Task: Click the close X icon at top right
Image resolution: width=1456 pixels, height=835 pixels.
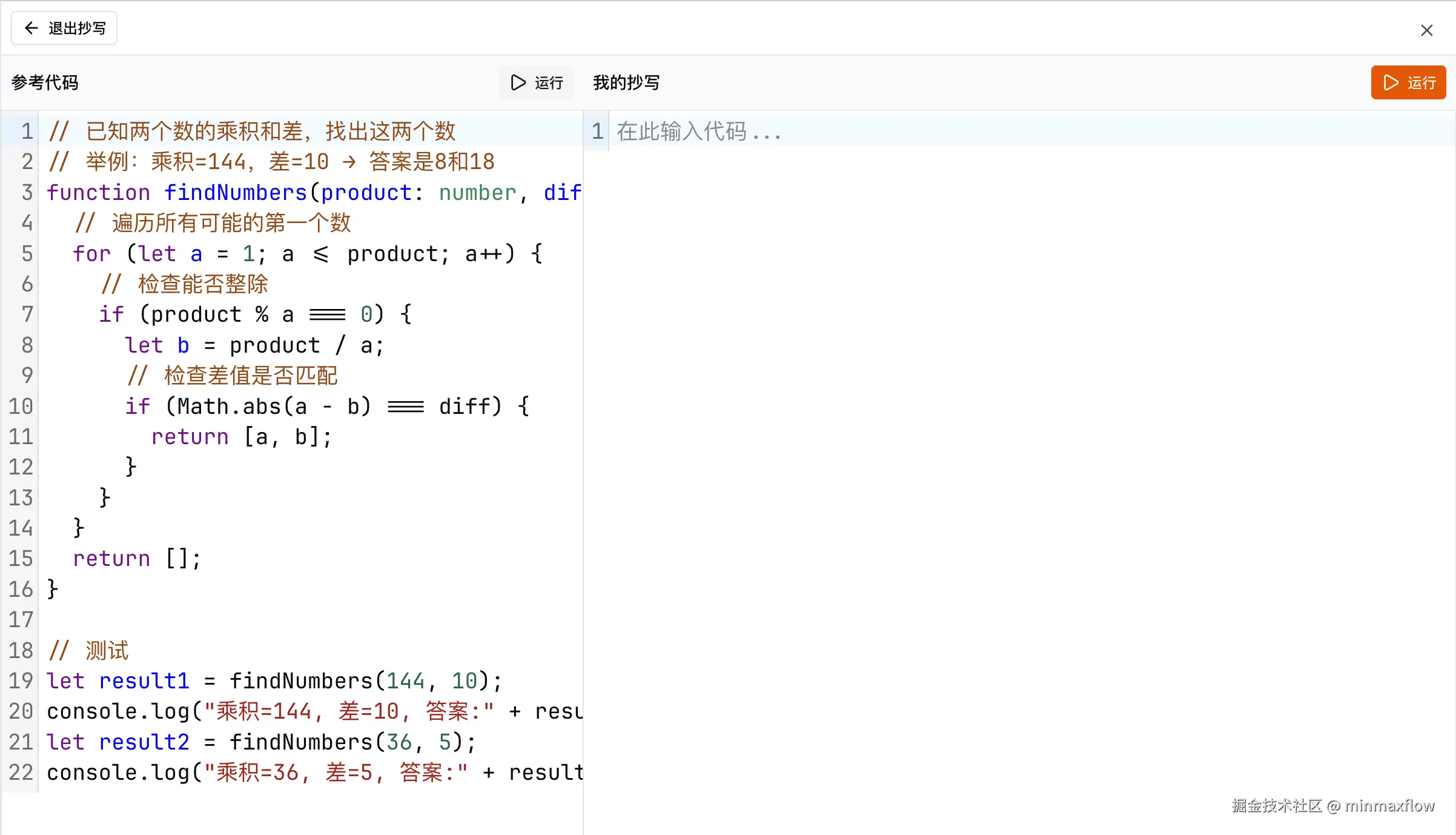Action: click(x=1427, y=30)
